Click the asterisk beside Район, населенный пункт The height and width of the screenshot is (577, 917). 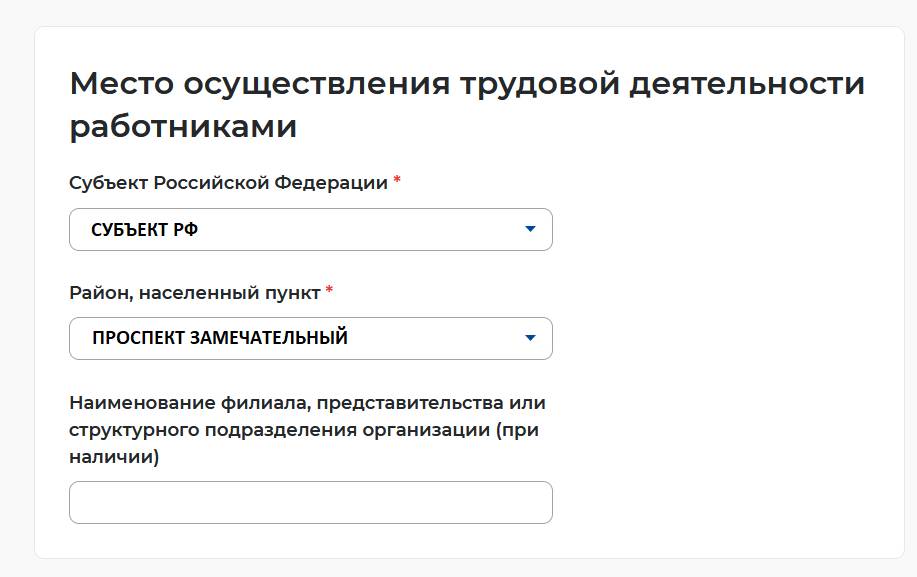click(x=330, y=292)
